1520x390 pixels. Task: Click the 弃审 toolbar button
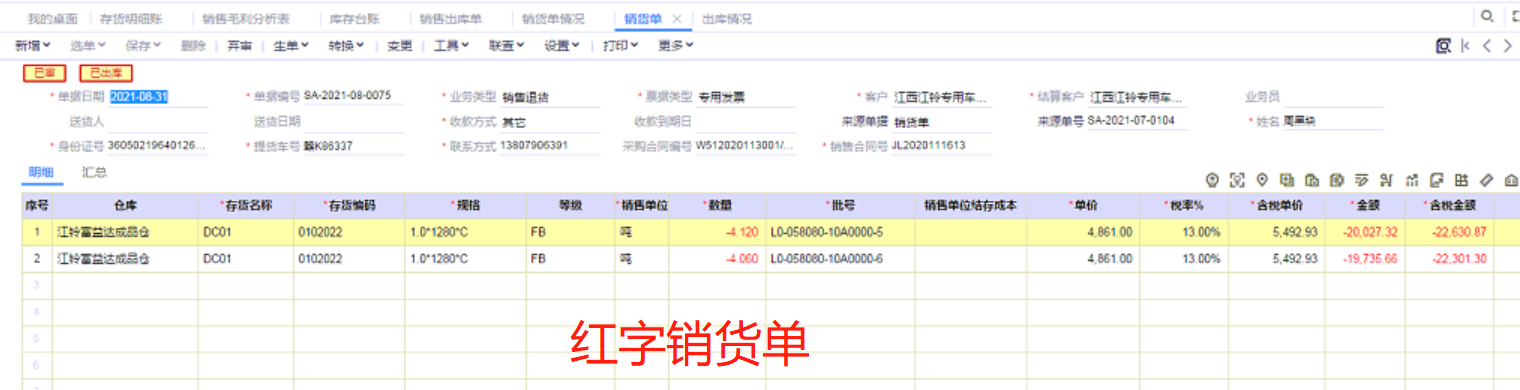pyautogui.click(x=239, y=46)
